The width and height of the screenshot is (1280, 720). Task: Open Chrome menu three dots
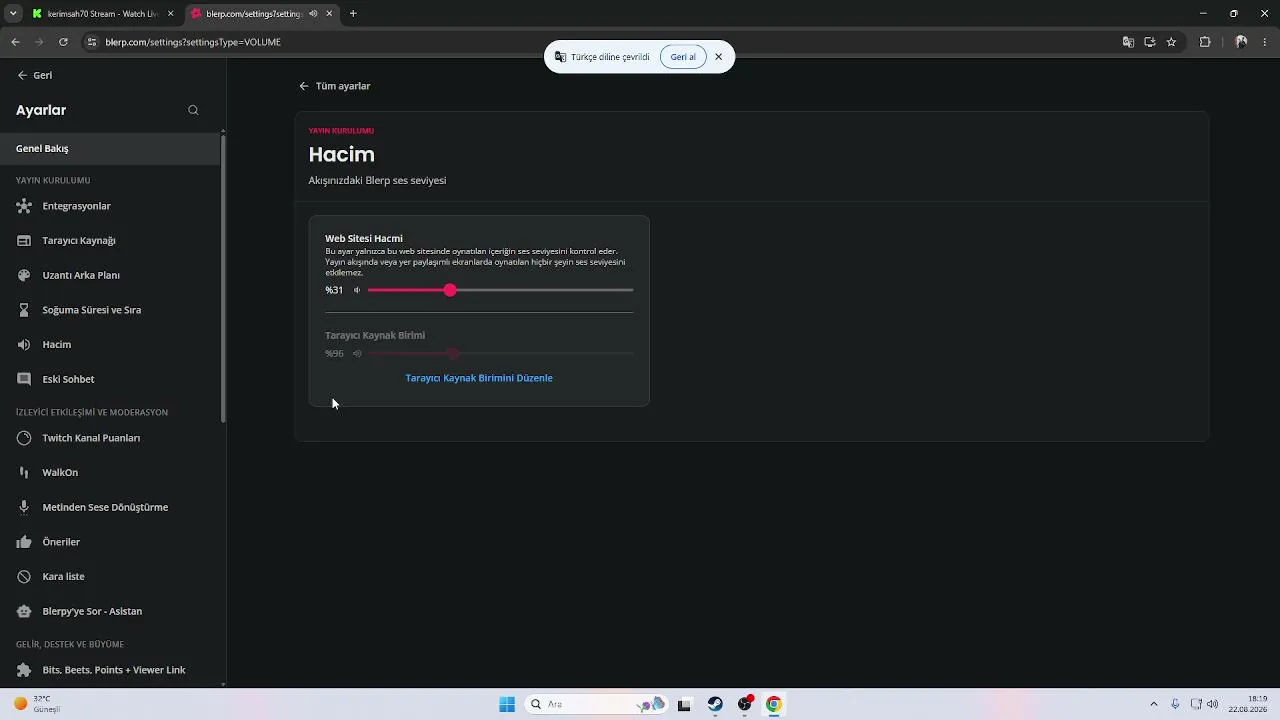pos(1266,42)
